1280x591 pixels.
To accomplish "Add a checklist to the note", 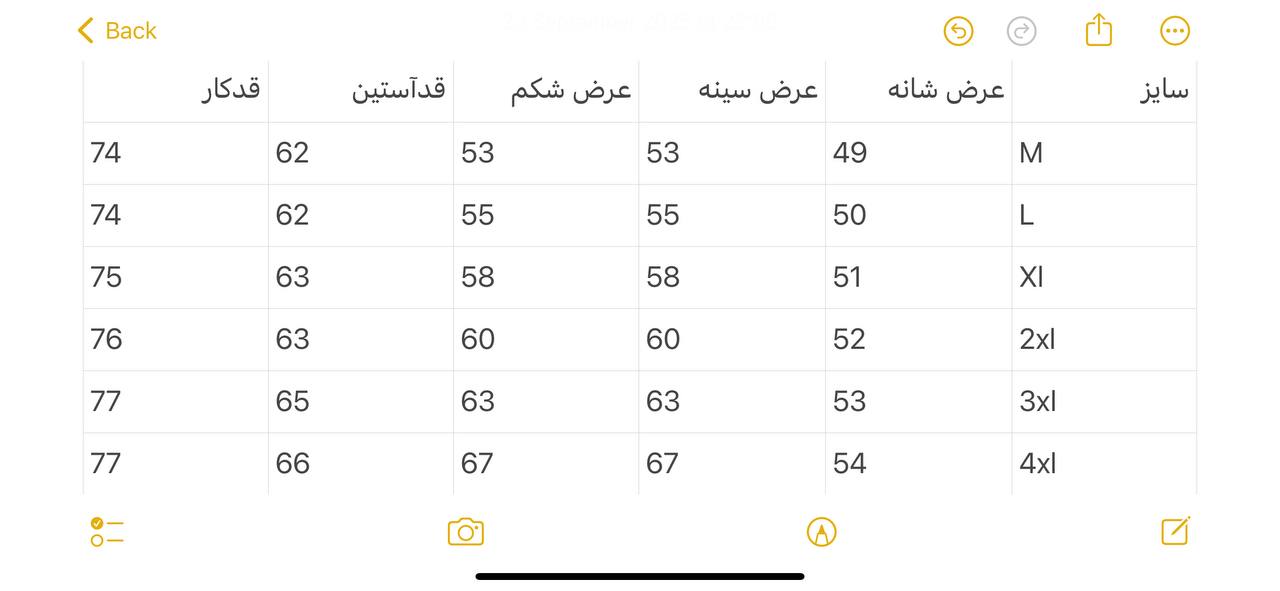I will tap(106, 532).
